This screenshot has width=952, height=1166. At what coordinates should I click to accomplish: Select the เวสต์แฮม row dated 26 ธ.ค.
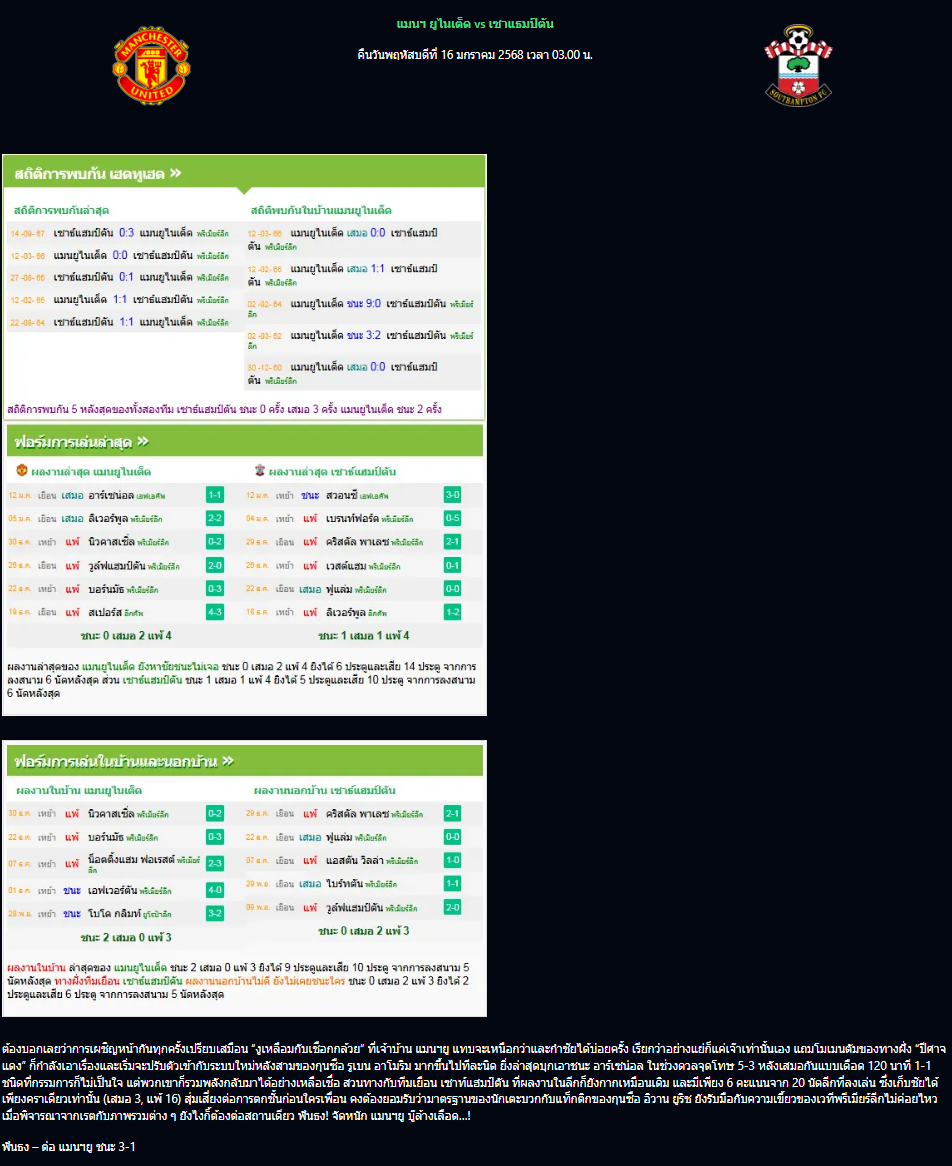363,566
